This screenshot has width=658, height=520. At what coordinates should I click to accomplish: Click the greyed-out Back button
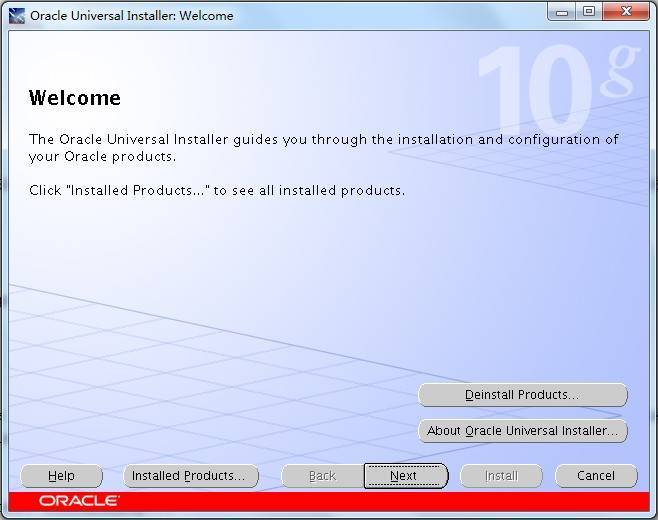(322, 476)
